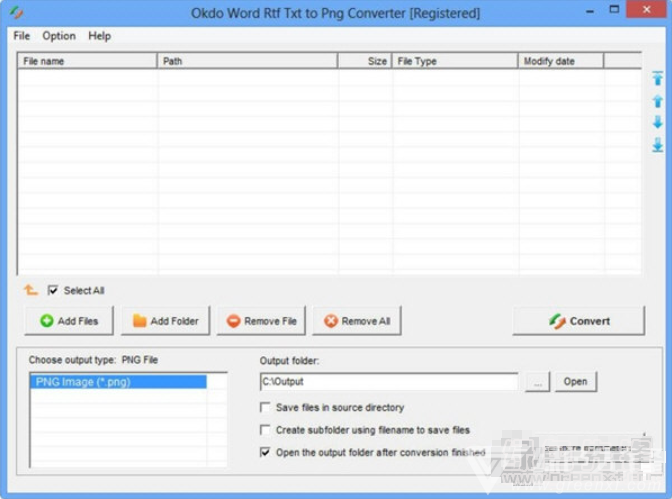Sort by Path column header
Viewport: 672px width, 499px height.
(x=247, y=61)
